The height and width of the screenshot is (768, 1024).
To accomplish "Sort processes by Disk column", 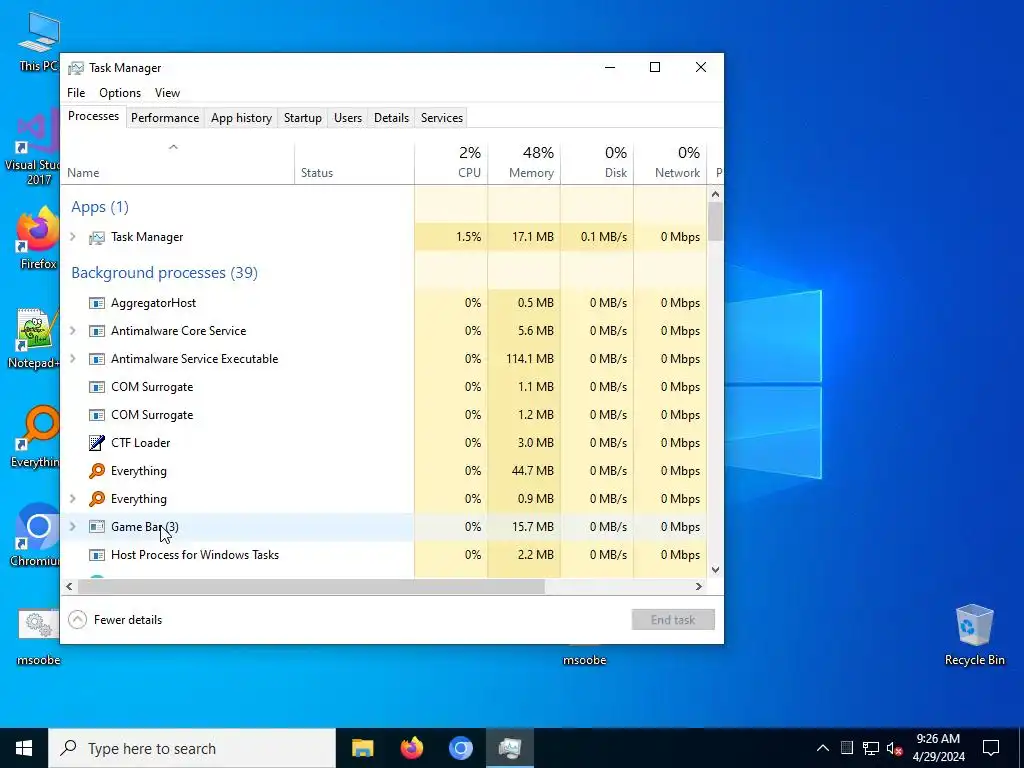I will (597, 163).
